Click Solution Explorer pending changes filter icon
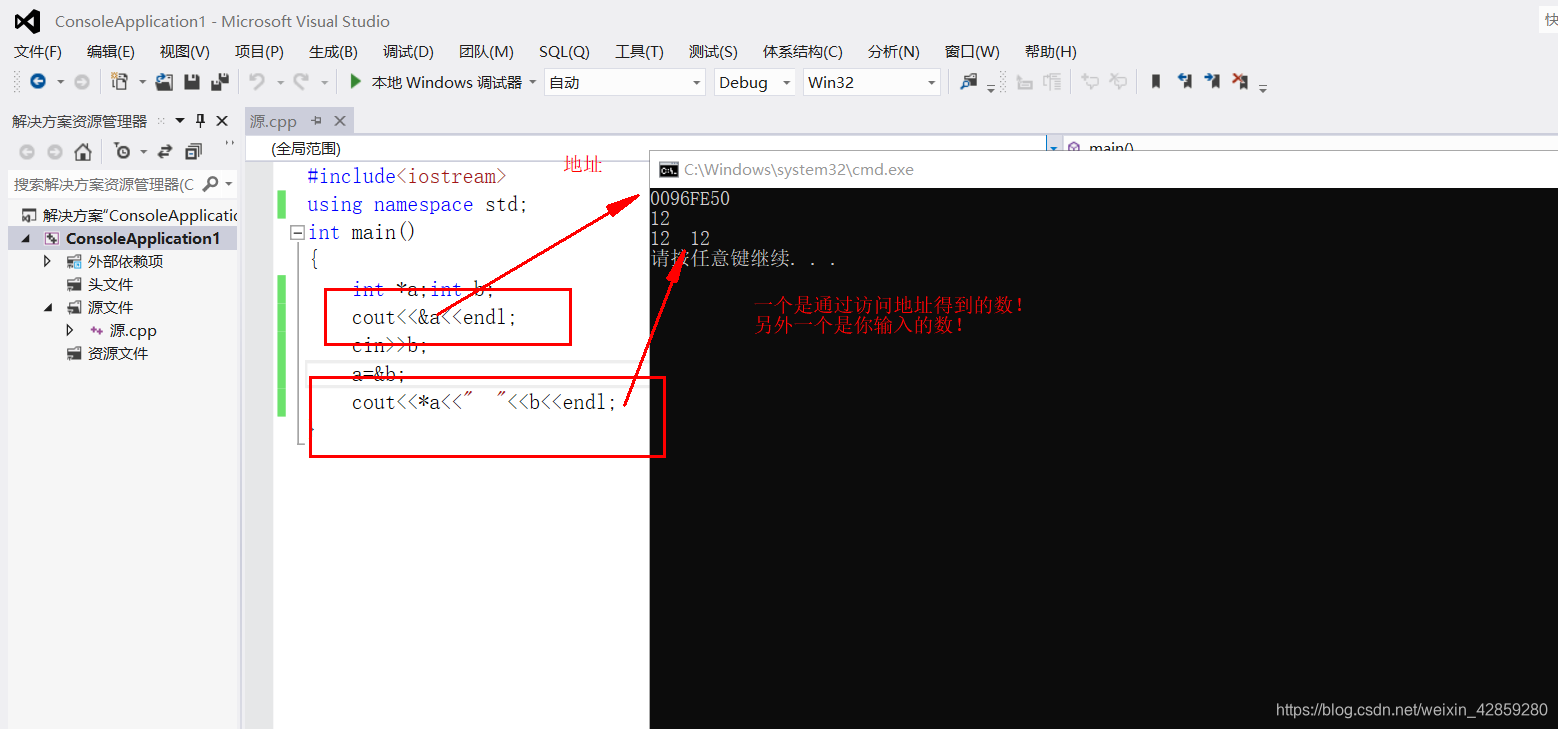The height and width of the screenshot is (729, 1558). (x=122, y=152)
